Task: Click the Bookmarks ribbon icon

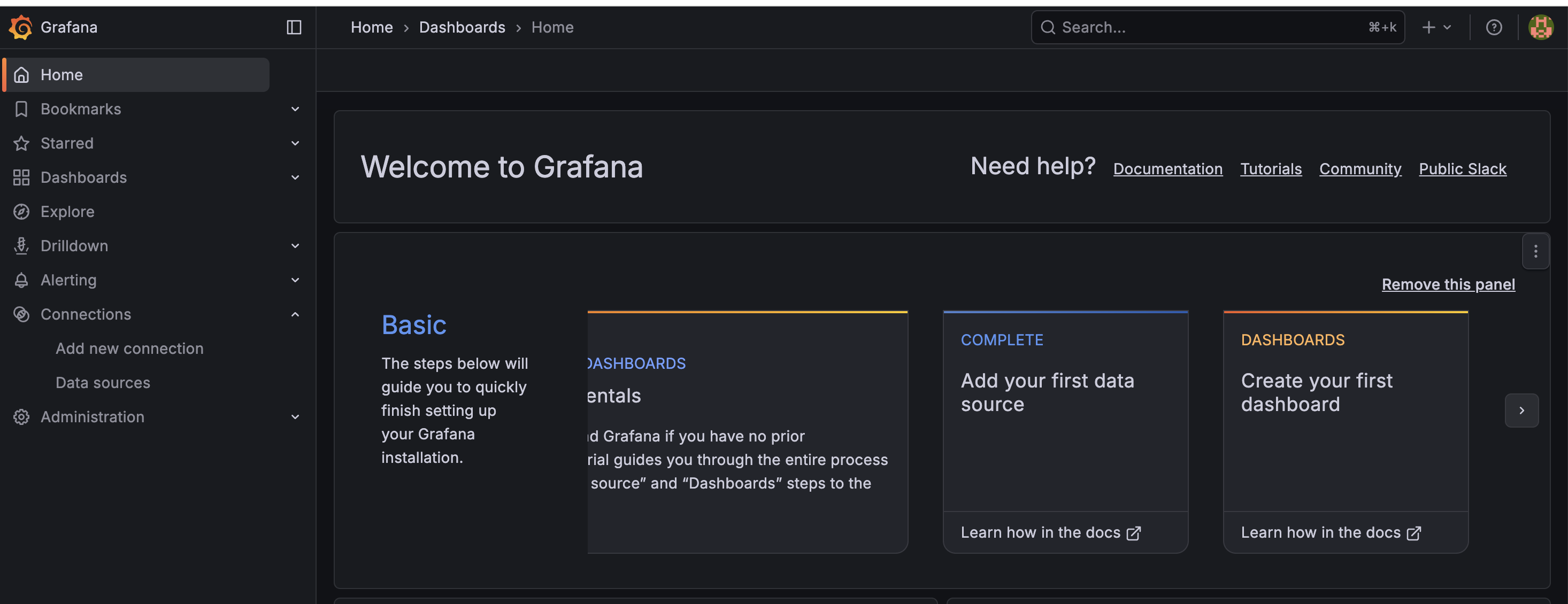Action: 22,109
